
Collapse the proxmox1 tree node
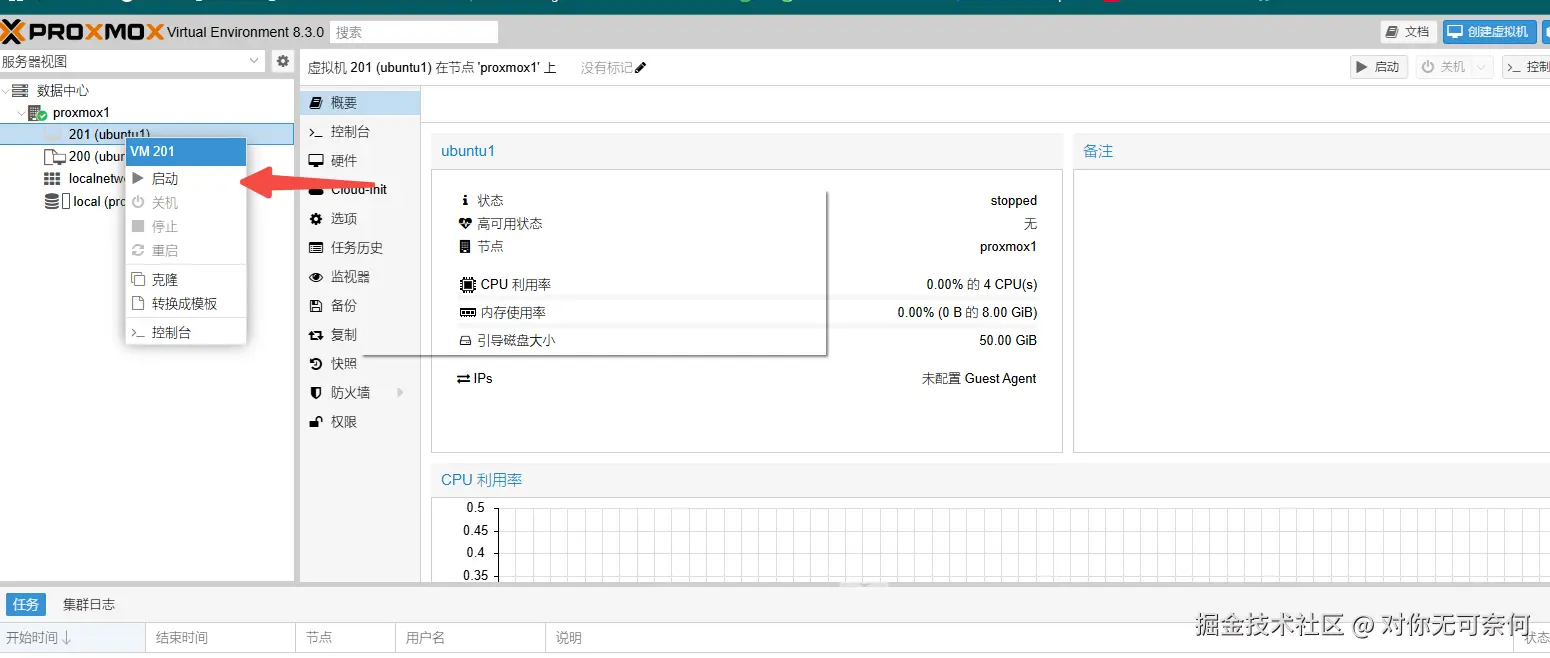click(21, 113)
